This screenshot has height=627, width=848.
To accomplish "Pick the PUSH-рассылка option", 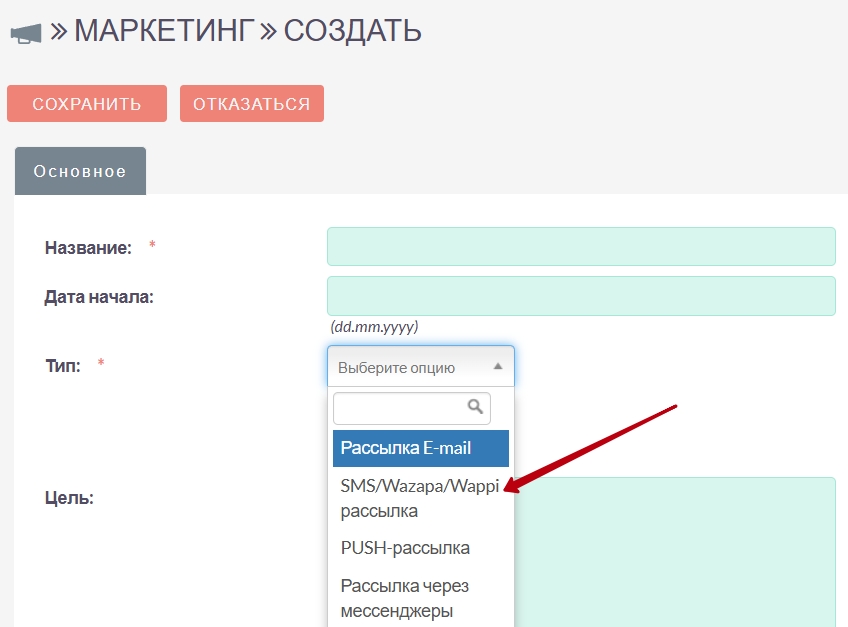I will point(405,548).
